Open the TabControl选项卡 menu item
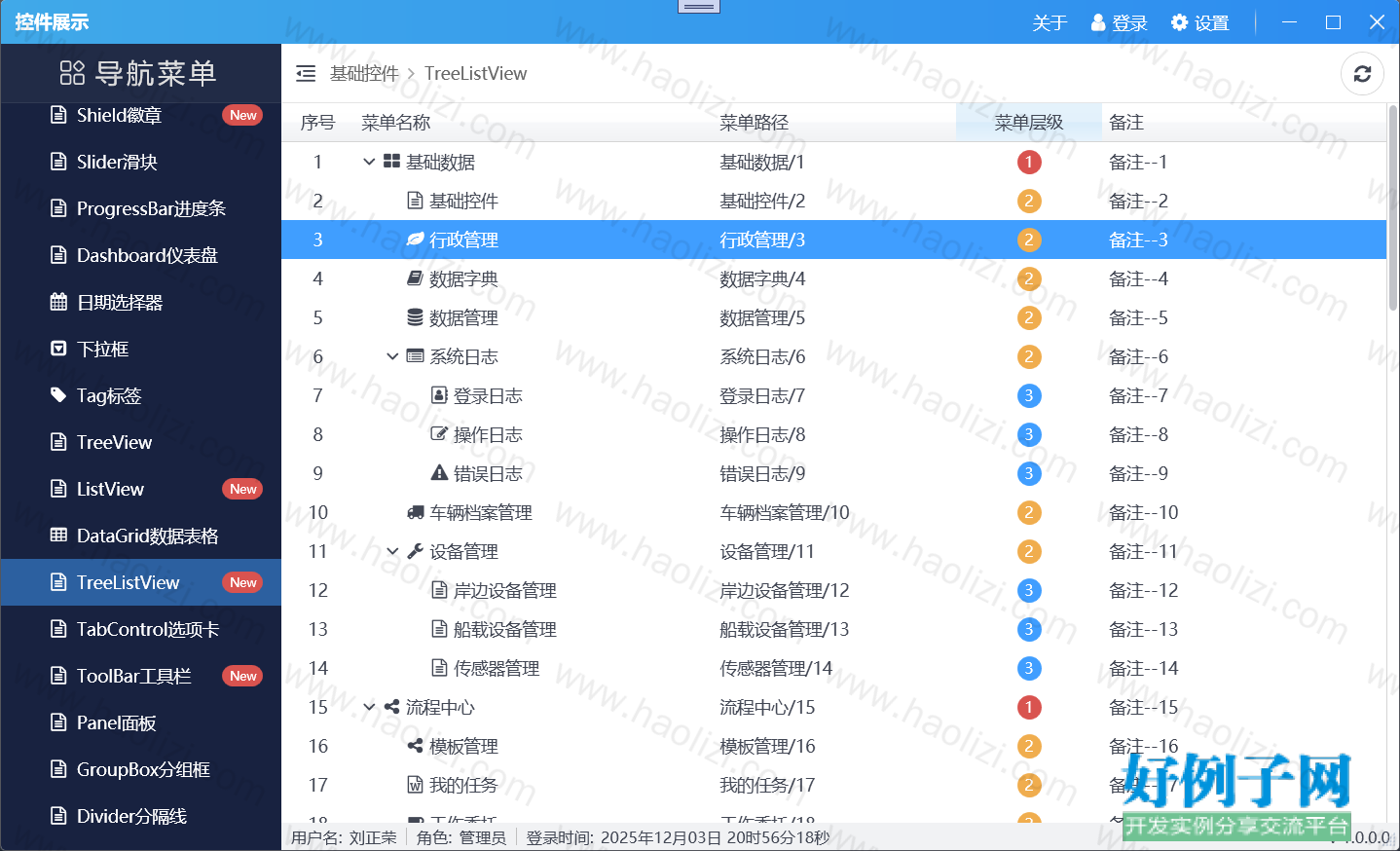Image resolution: width=1400 pixels, height=851 pixels. click(141, 629)
